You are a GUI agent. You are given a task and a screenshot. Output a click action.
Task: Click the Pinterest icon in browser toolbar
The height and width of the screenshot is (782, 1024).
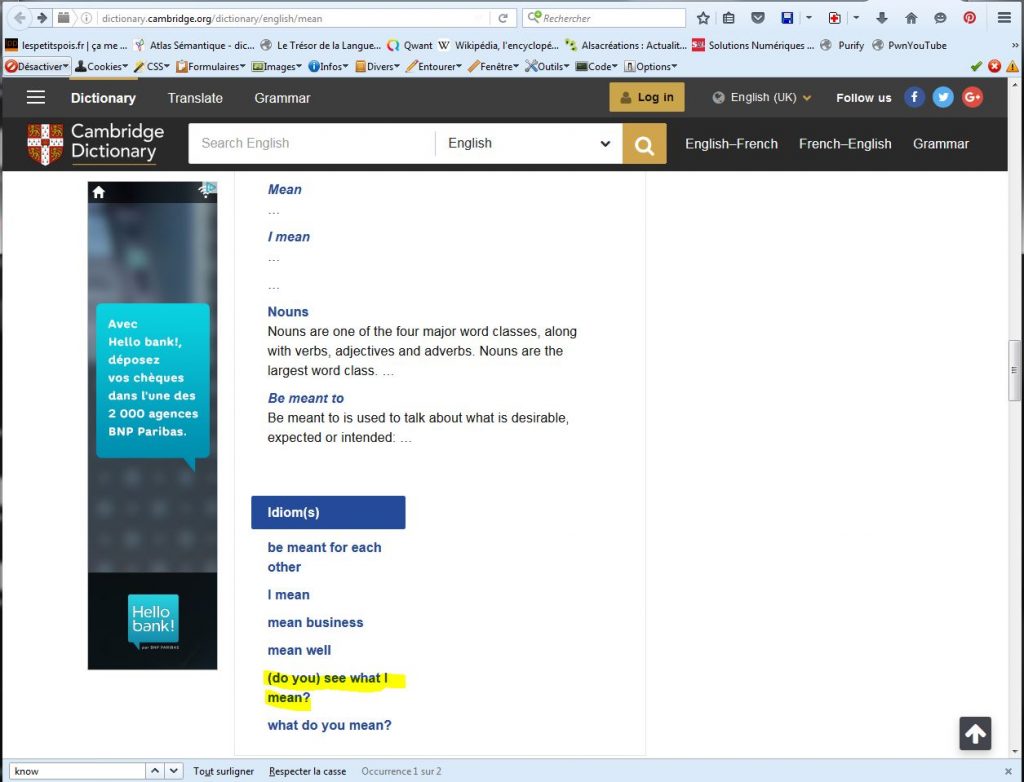click(x=969, y=18)
